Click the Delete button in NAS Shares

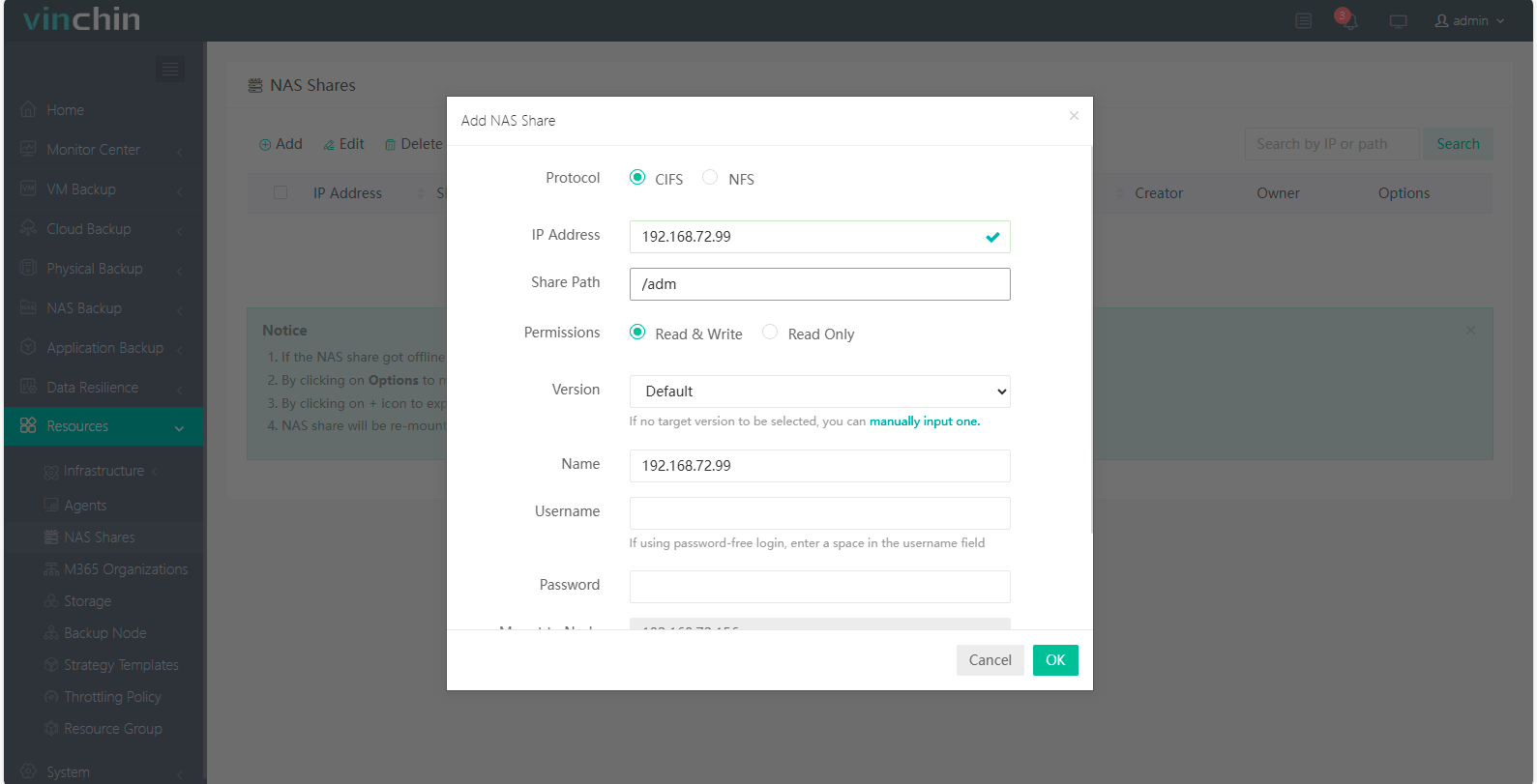click(413, 144)
